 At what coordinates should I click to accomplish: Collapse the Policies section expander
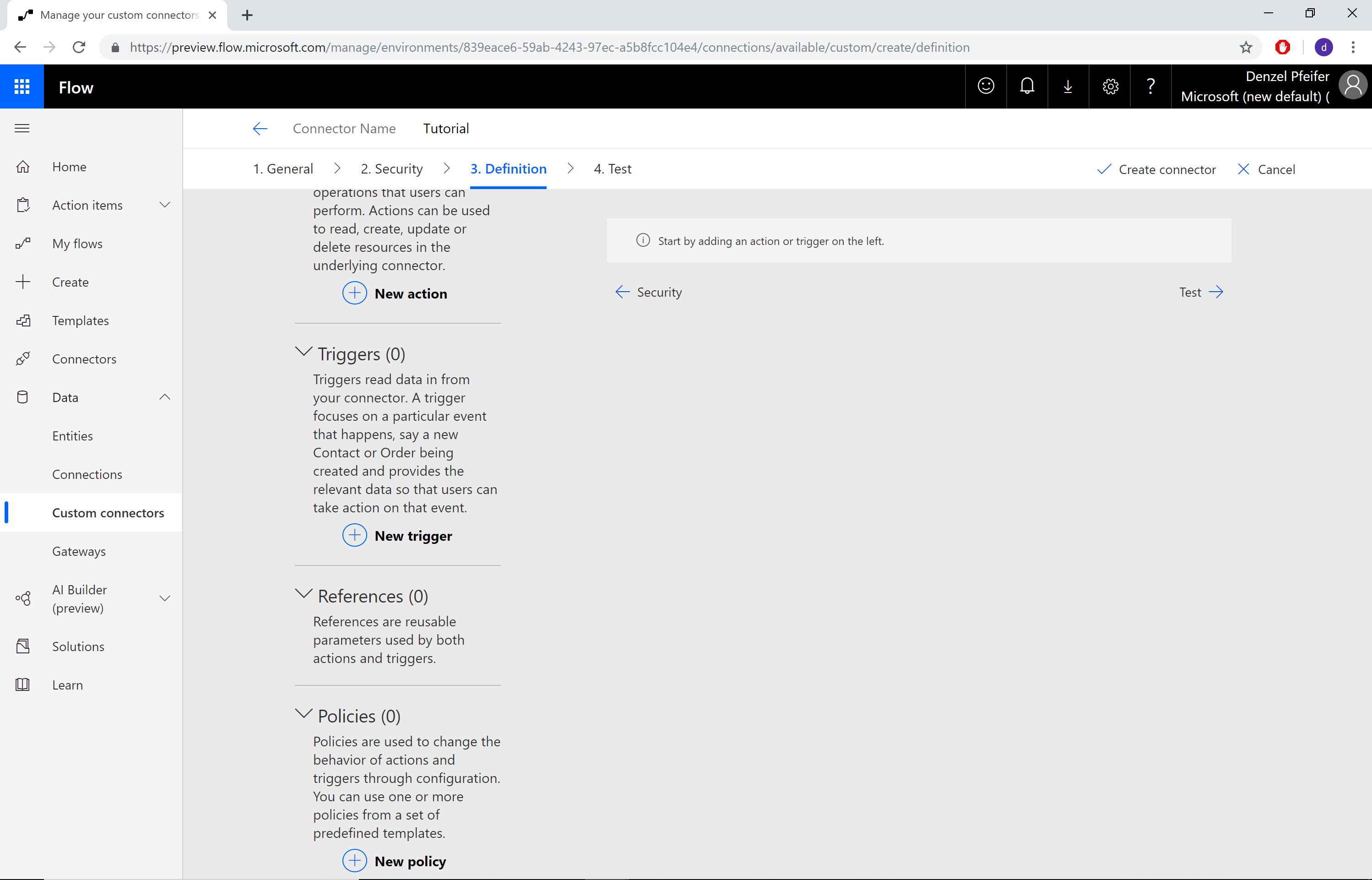click(x=303, y=715)
